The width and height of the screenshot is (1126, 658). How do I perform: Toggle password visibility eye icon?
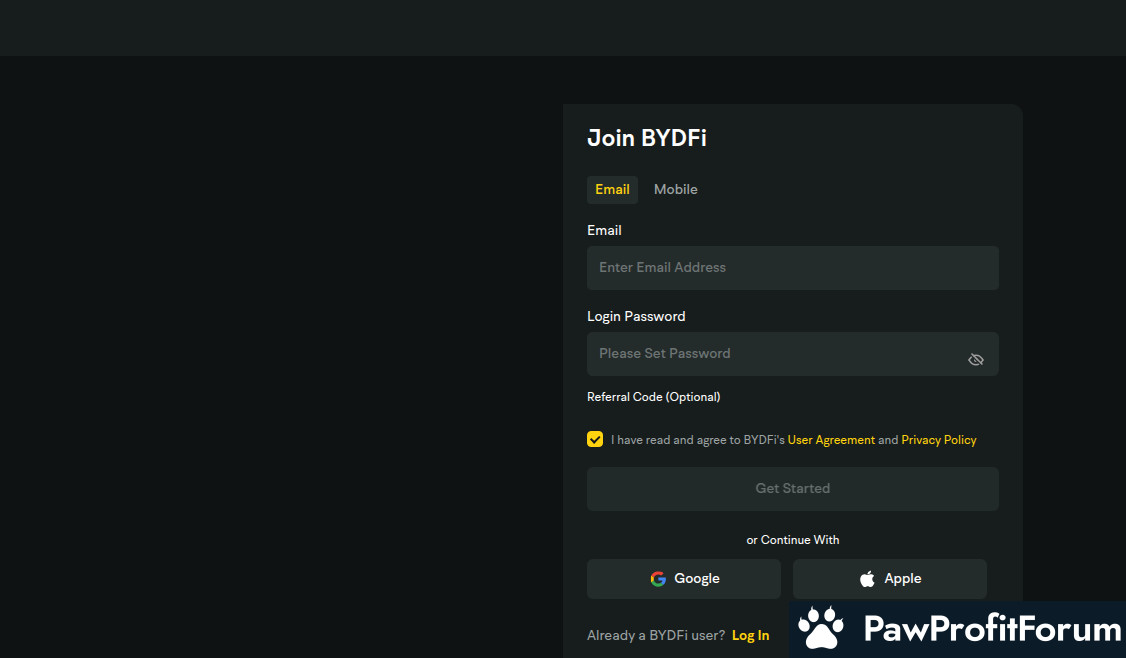(x=976, y=360)
